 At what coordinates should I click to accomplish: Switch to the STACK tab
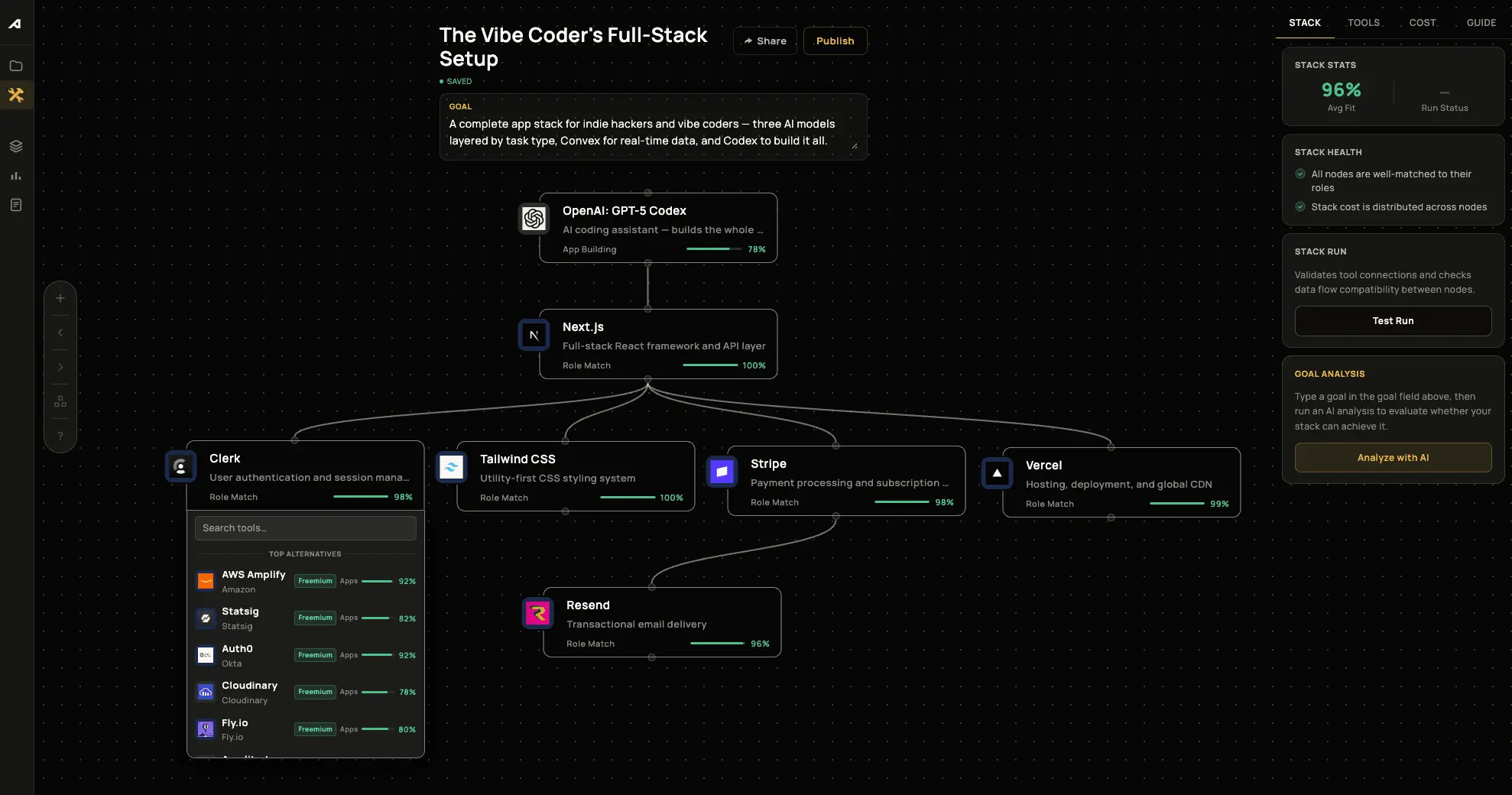point(1305,23)
